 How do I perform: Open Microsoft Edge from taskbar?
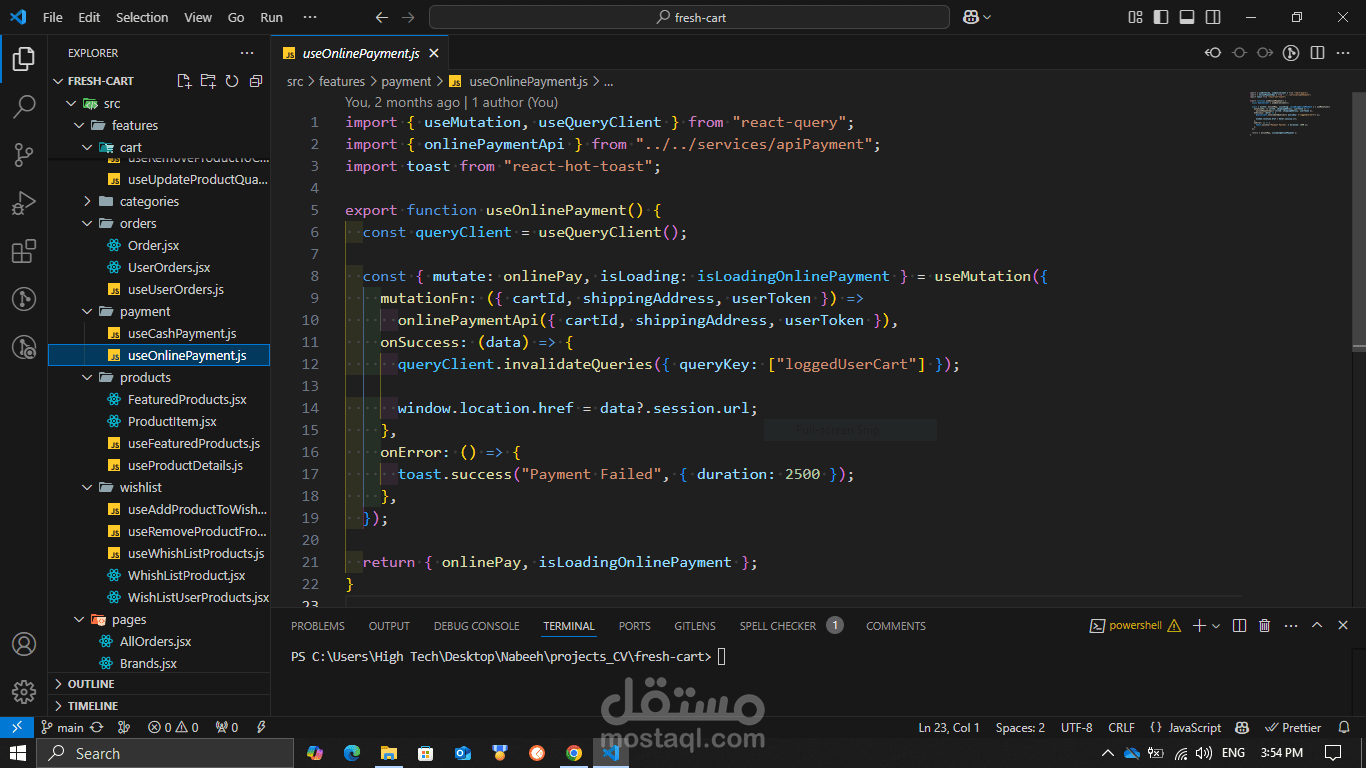352,753
